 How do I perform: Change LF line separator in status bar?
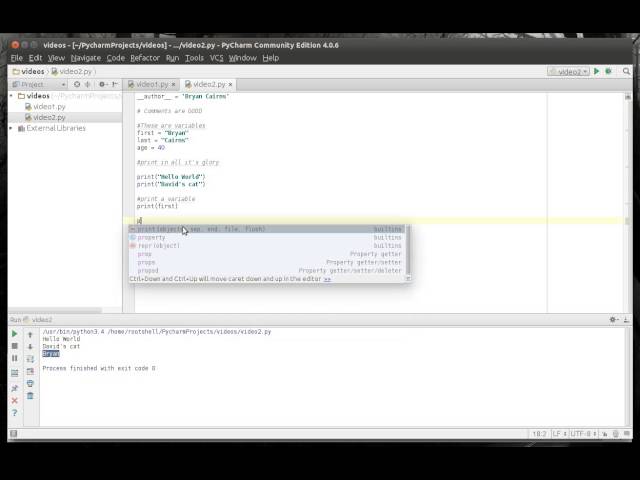(559, 434)
